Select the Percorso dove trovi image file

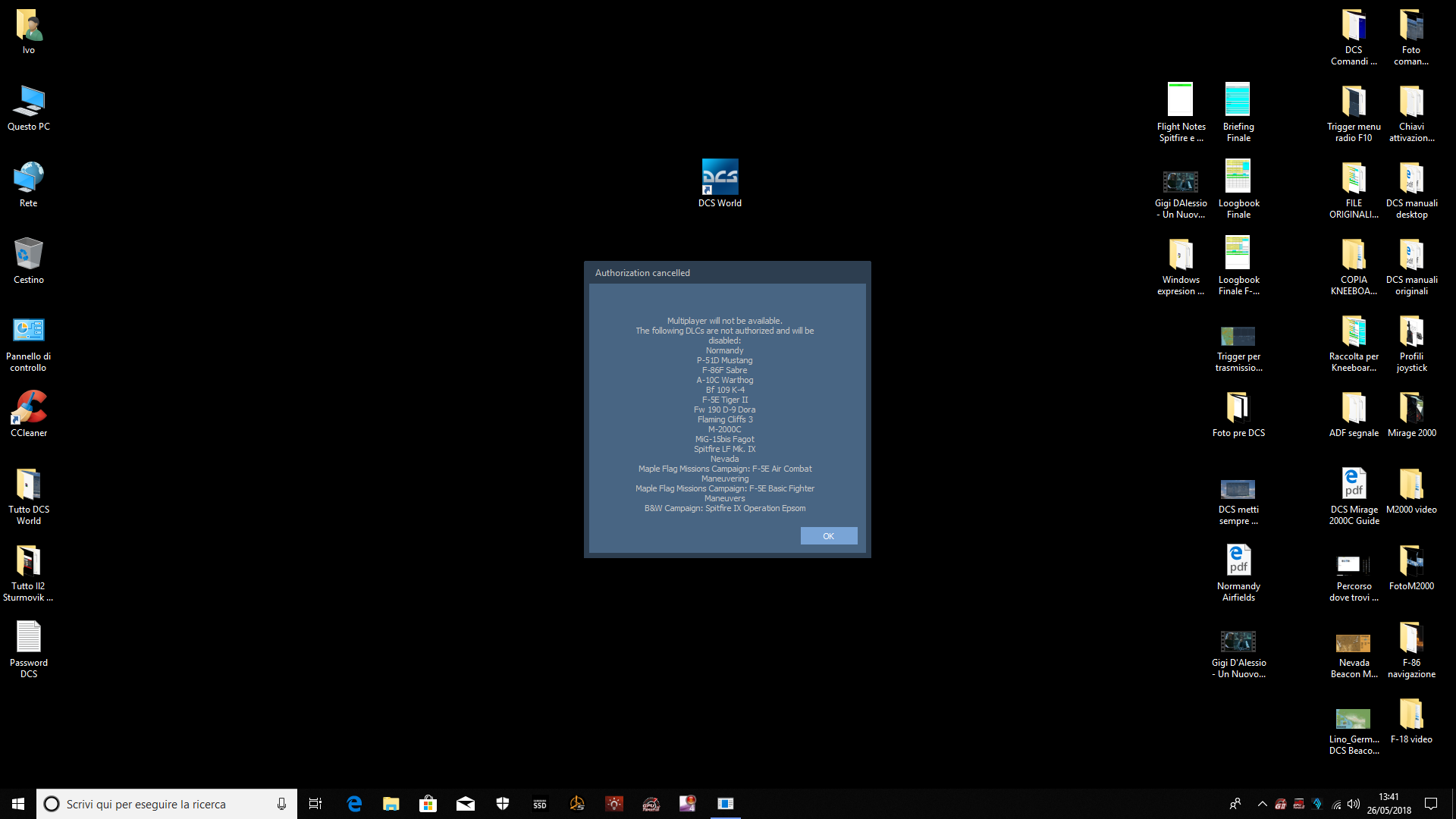click(1354, 579)
